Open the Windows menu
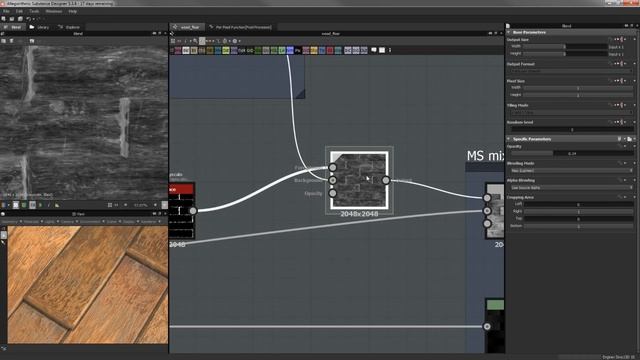 point(54,11)
